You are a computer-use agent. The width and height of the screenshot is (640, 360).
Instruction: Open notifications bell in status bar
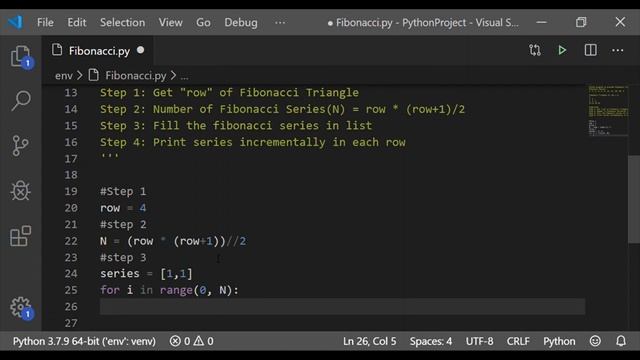(621, 341)
